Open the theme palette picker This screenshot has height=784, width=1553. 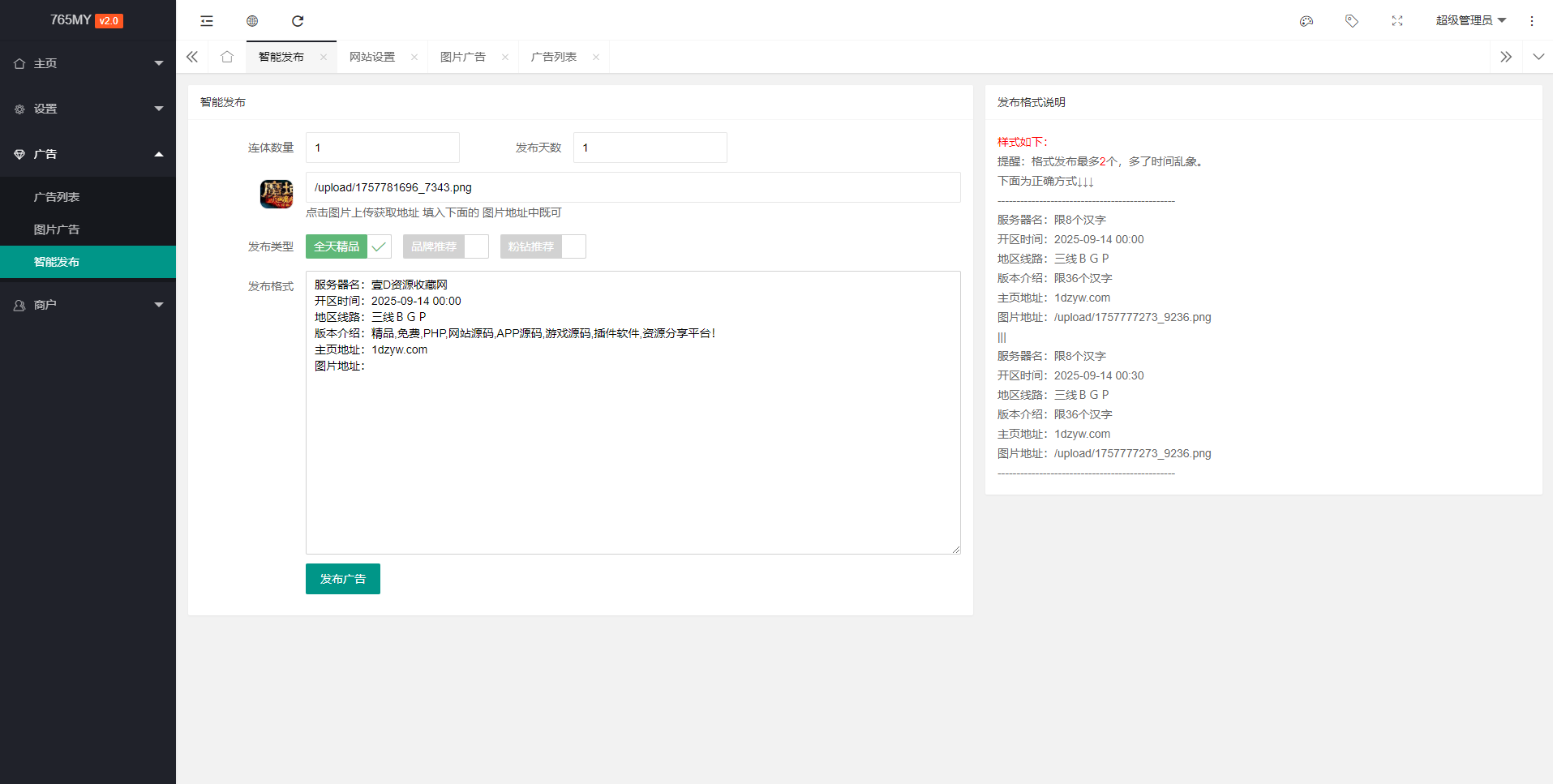tap(1306, 20)
